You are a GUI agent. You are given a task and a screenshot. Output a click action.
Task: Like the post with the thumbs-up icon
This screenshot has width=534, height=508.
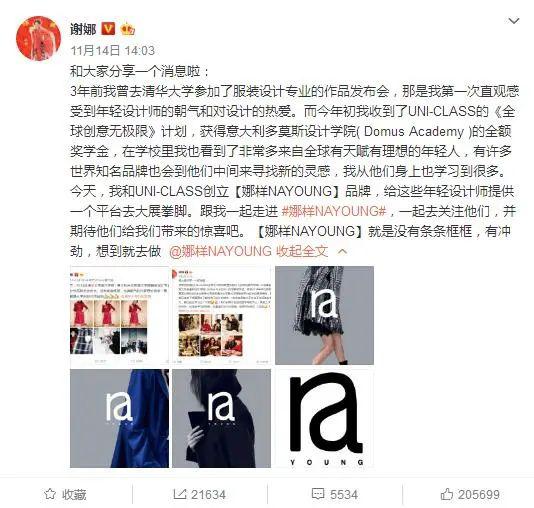pos(446,494)
